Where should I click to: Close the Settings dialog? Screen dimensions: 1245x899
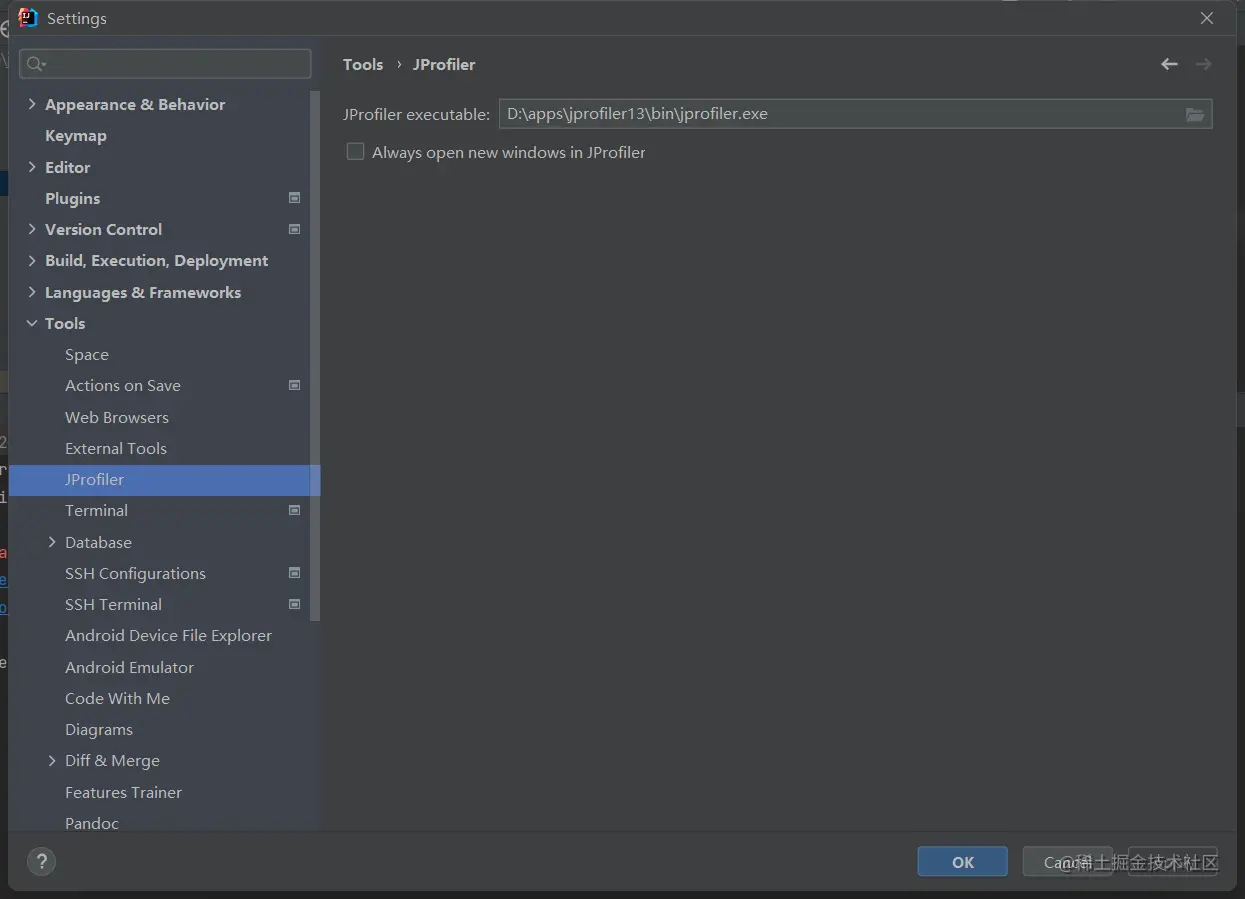click(x=1207, y=18)
